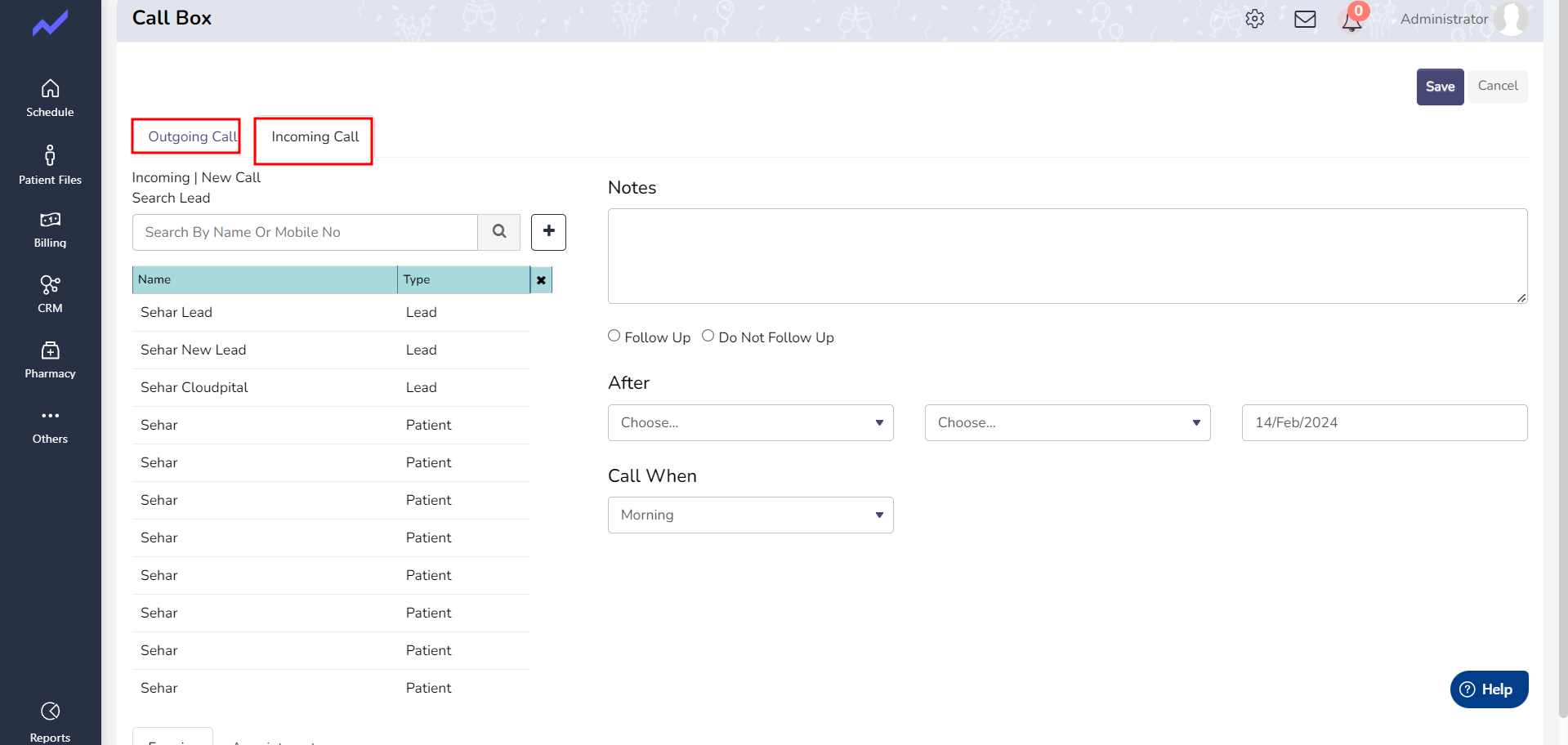Click the search magnifier button
The height and width of the screenshot is (745, 1568).
click(x=499, y=232)
